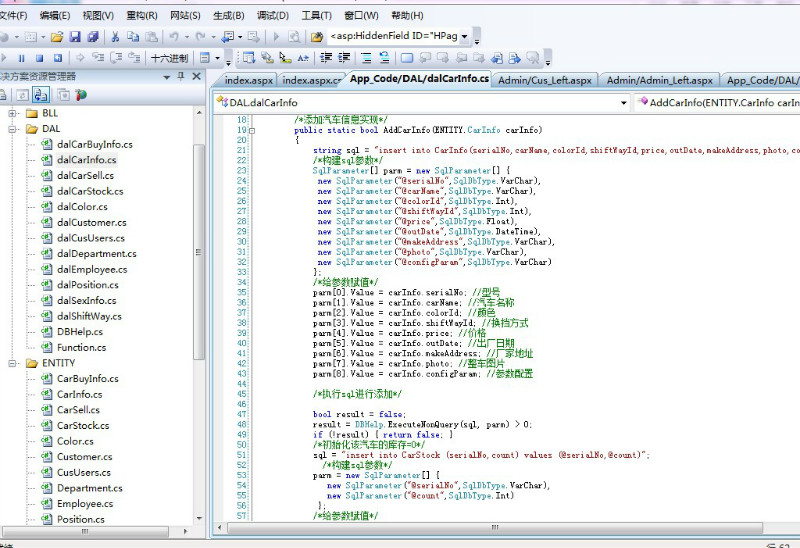Screen dimensions: 800x548
Task: Click the Save icon in the toolbar
Action: [76, 37]
